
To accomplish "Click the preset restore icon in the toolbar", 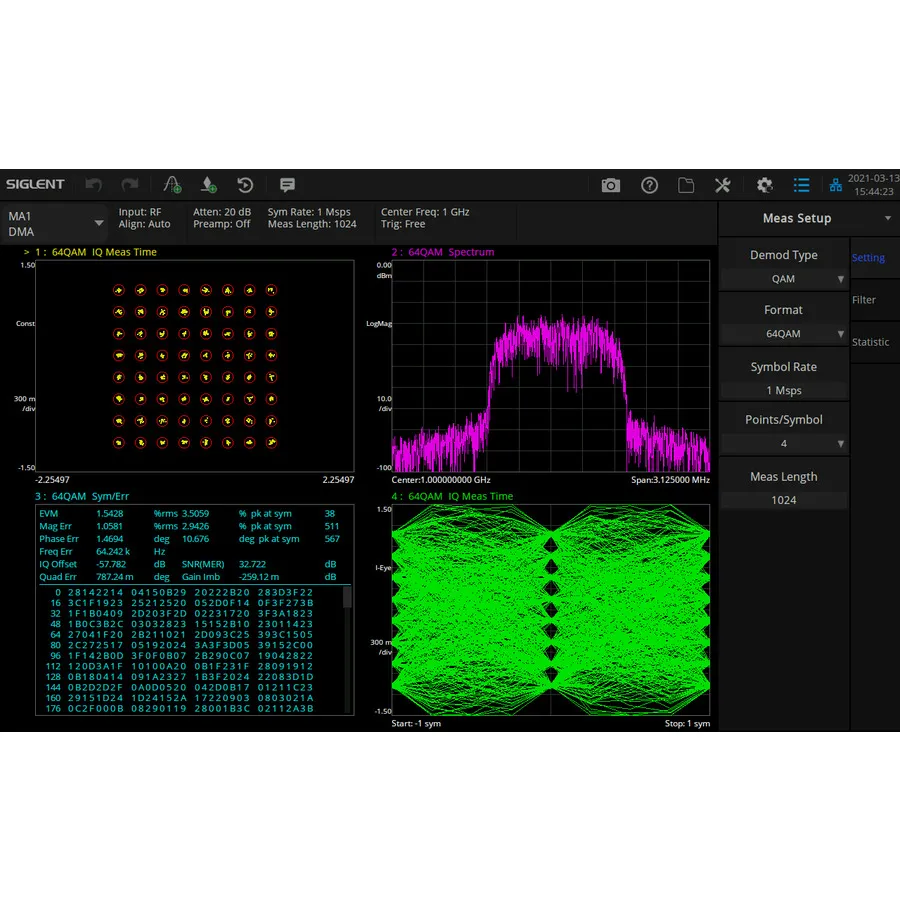I will 246,185.
